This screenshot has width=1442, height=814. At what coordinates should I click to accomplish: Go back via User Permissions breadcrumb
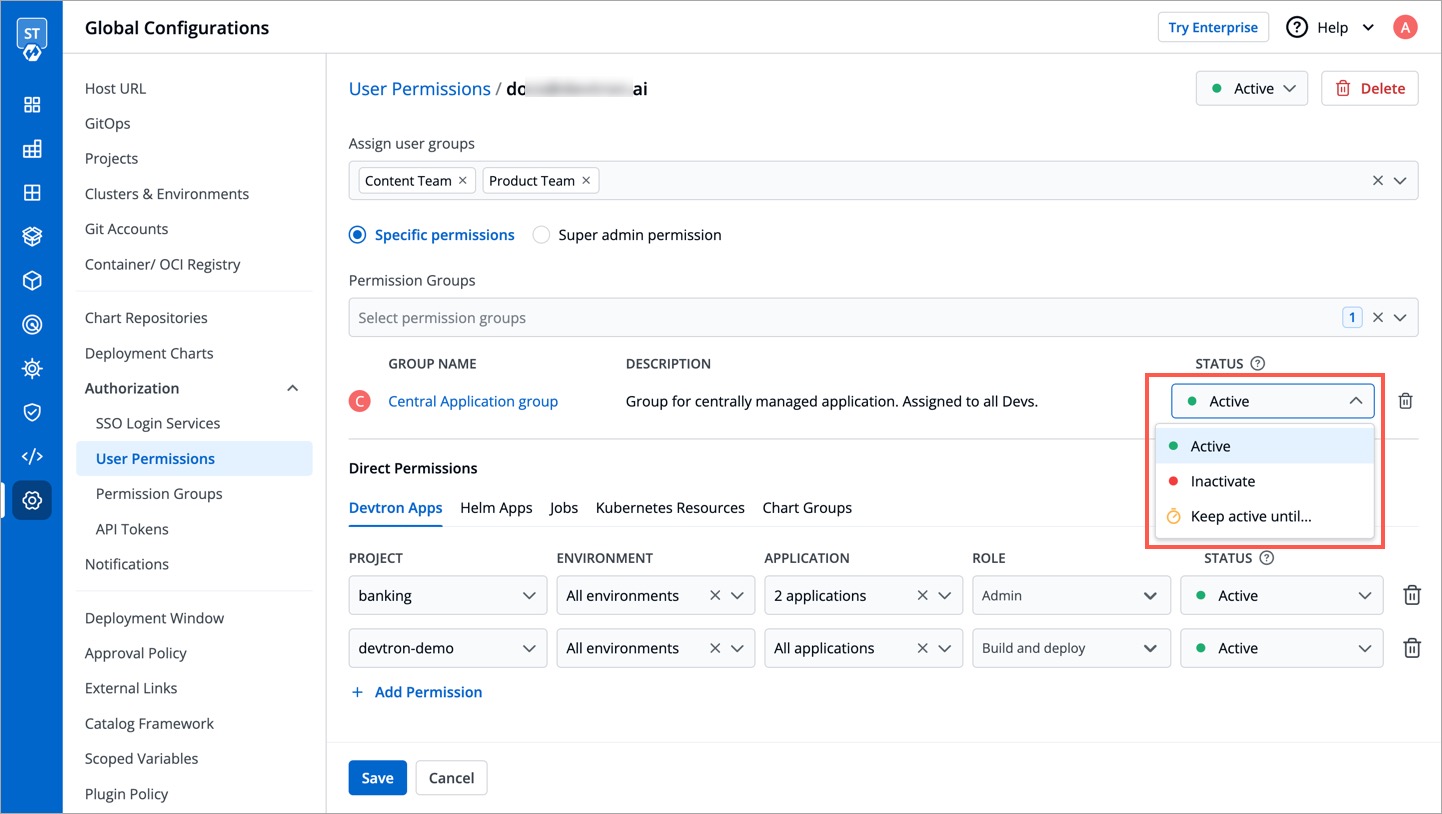coord(419,89)
